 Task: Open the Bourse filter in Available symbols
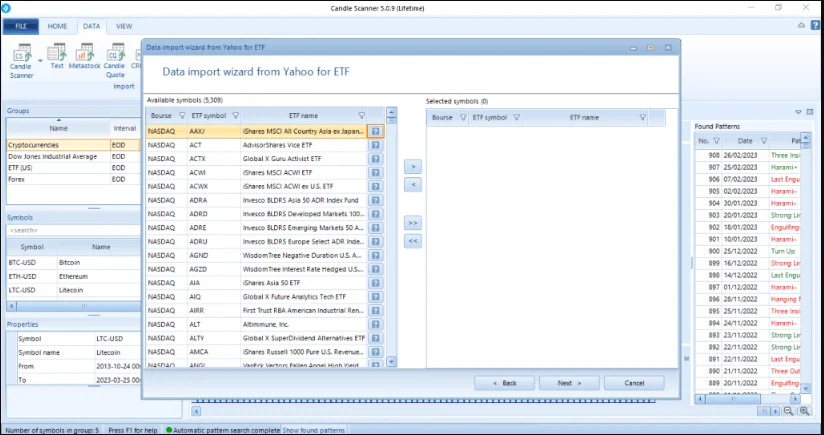point(181,116)
